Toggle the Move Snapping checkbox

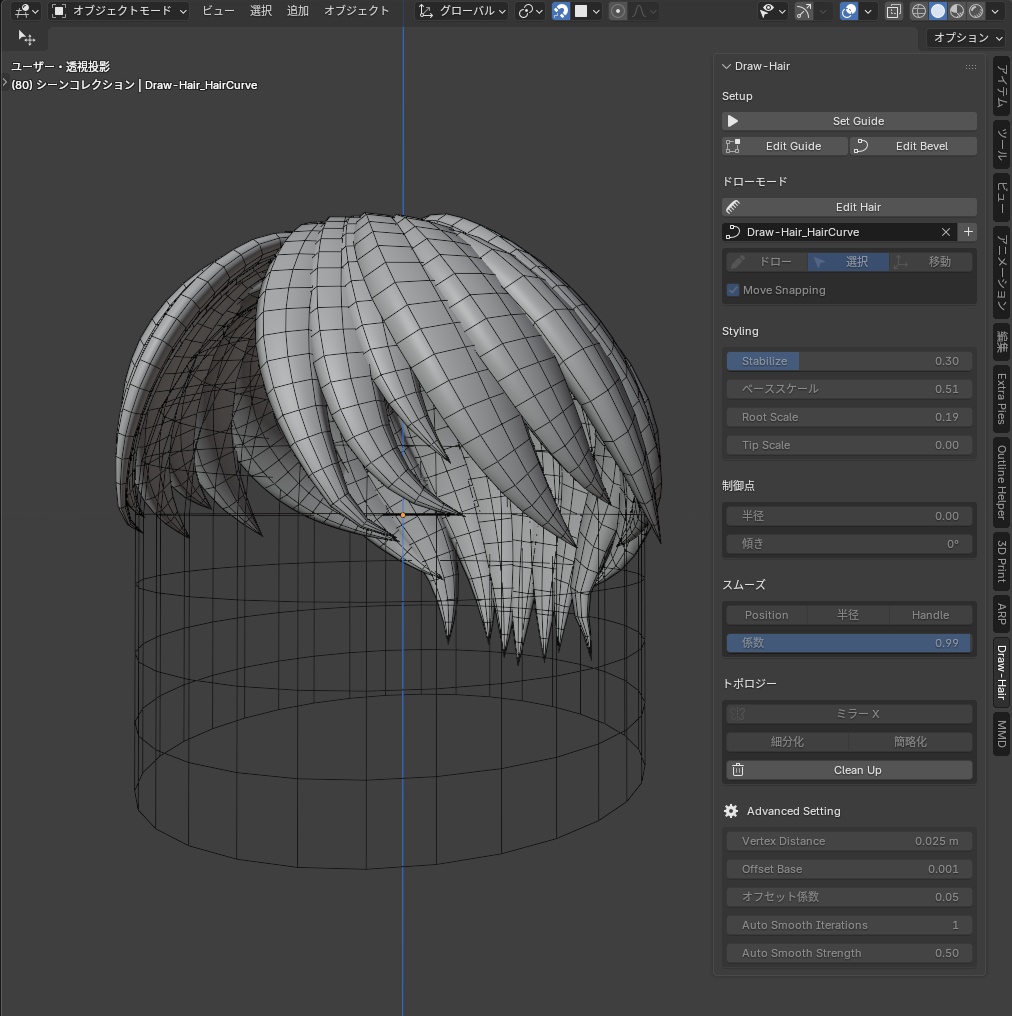pyautogui.click(x=733, y=290)
